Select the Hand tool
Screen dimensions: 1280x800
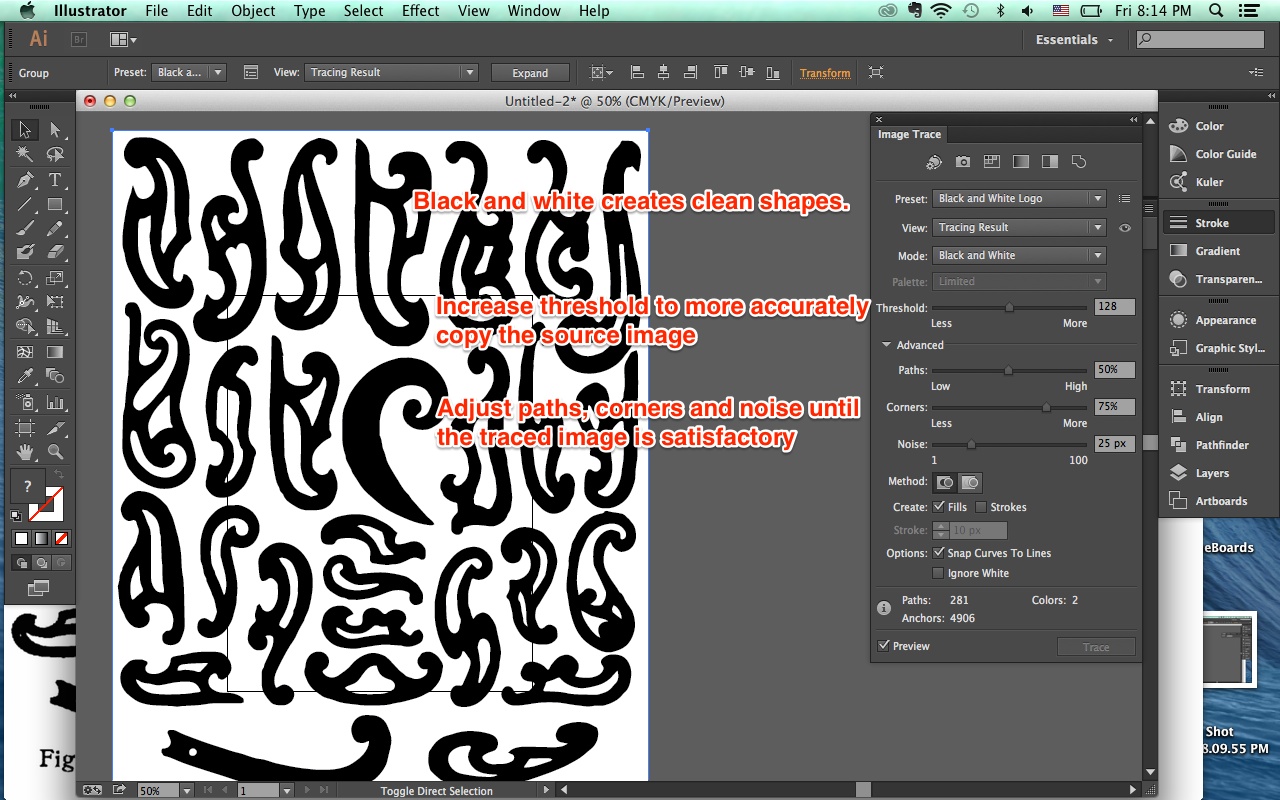point(25,452)
